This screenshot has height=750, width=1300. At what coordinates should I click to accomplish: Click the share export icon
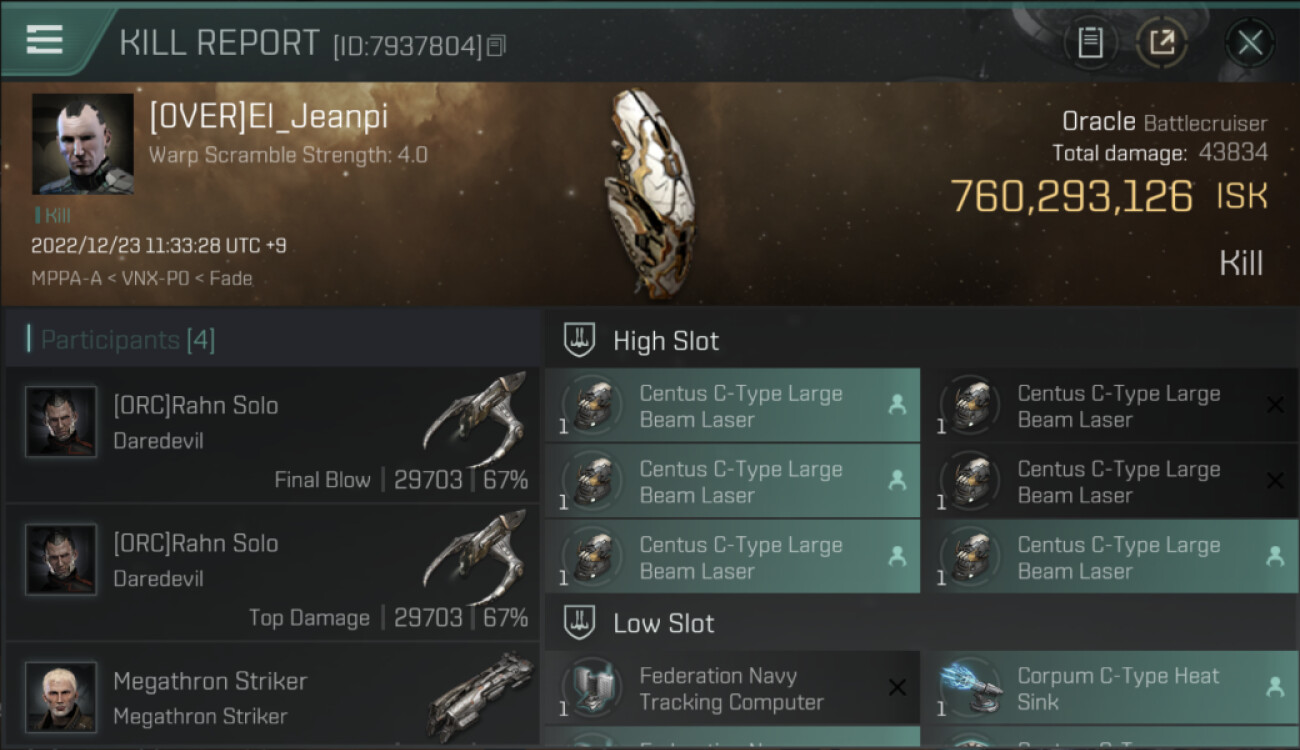point(1161,43)
